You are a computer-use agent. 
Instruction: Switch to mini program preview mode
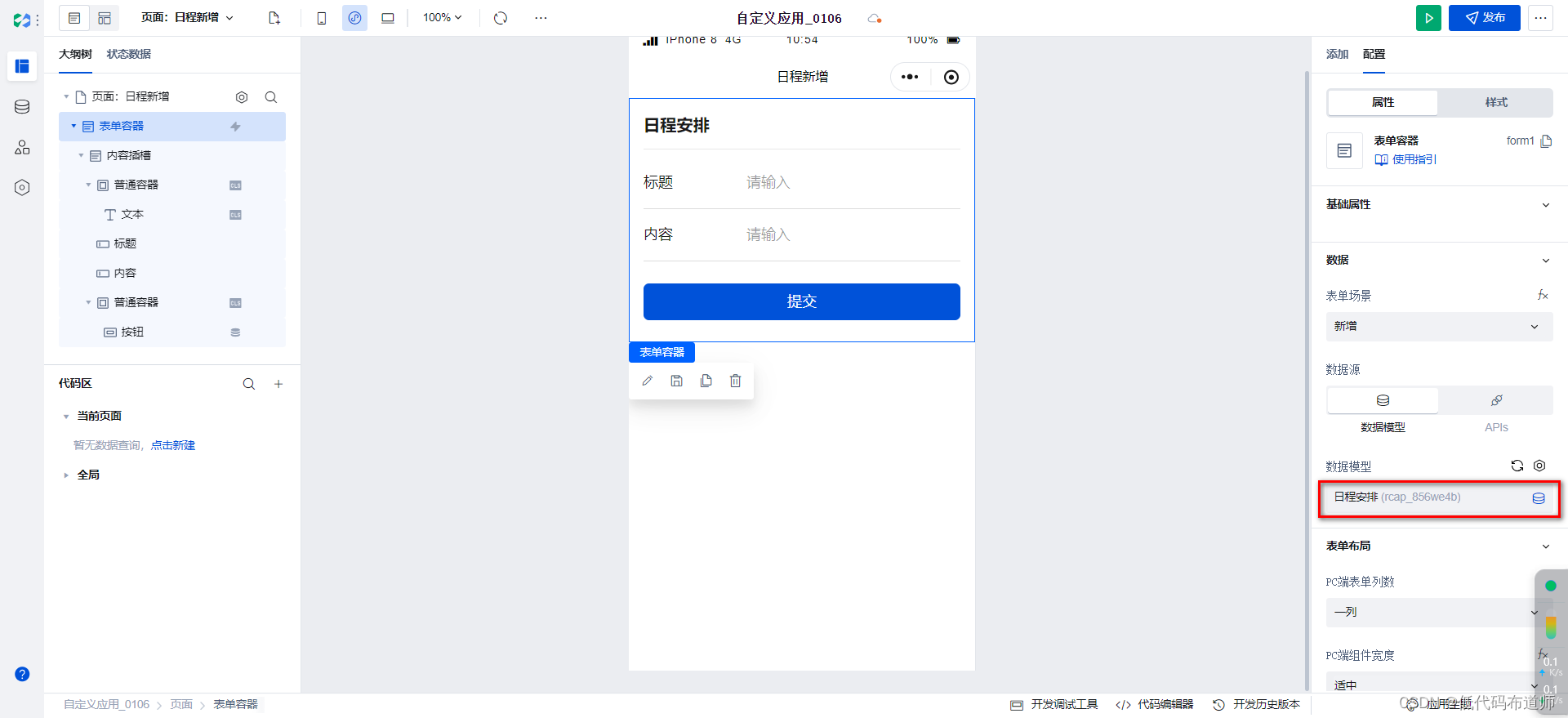click(354, 18)
